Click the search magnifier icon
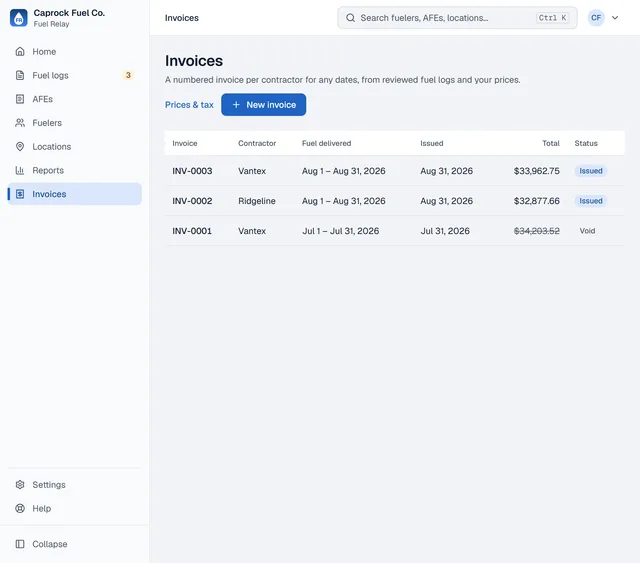640x563 pixels. pyautogui.click(x=350, y=18)
